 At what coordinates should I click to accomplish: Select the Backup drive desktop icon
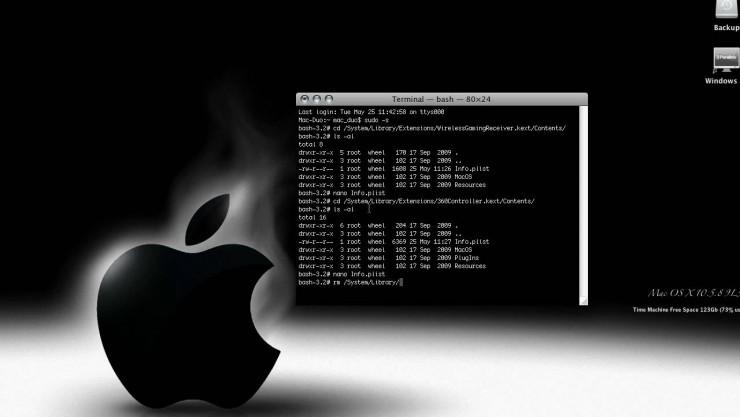(x=727, y=15)
